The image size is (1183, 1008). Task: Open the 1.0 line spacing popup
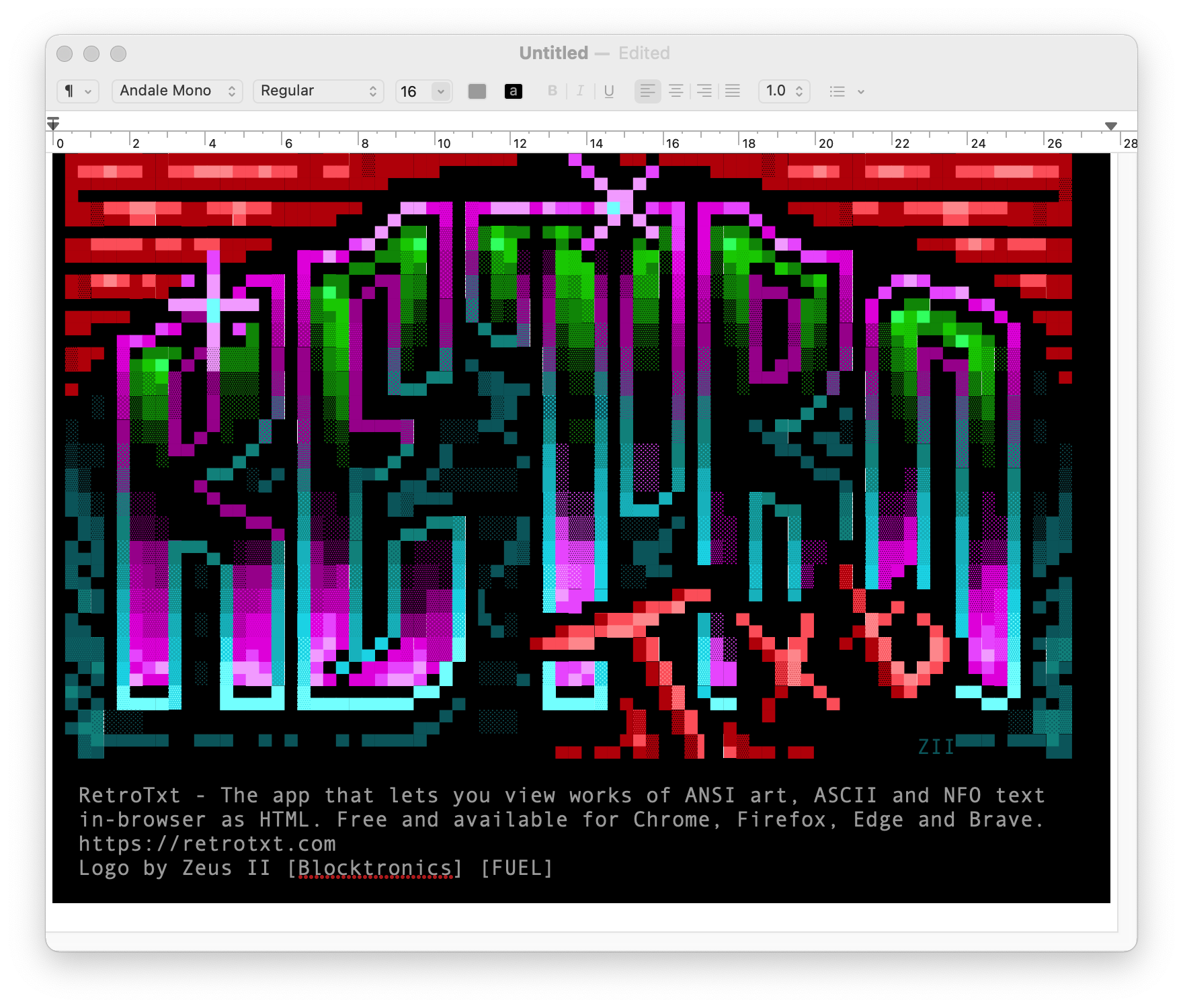tap(784, 91)
